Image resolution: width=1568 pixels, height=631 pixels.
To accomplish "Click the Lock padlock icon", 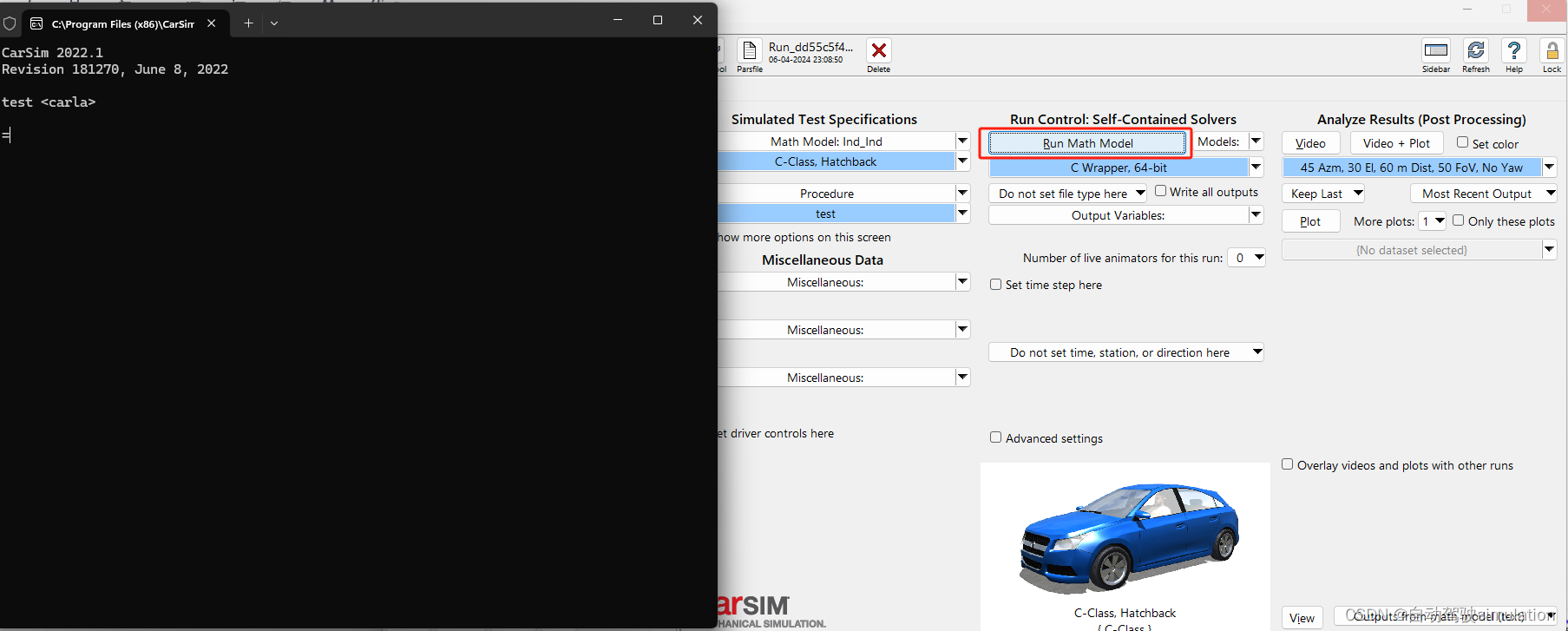I will tap(1552, 50).
